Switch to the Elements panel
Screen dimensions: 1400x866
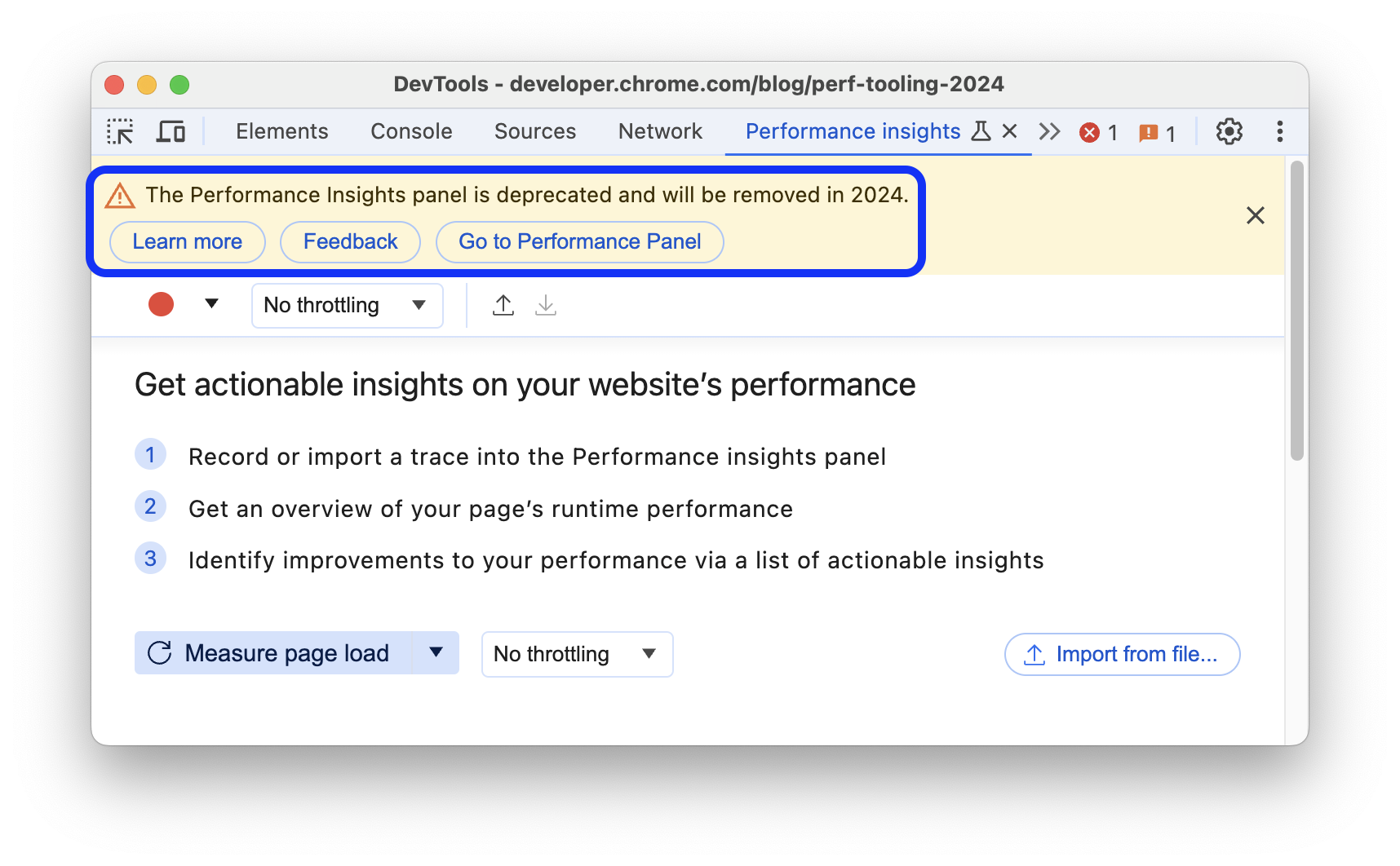[x=281, y=131]
